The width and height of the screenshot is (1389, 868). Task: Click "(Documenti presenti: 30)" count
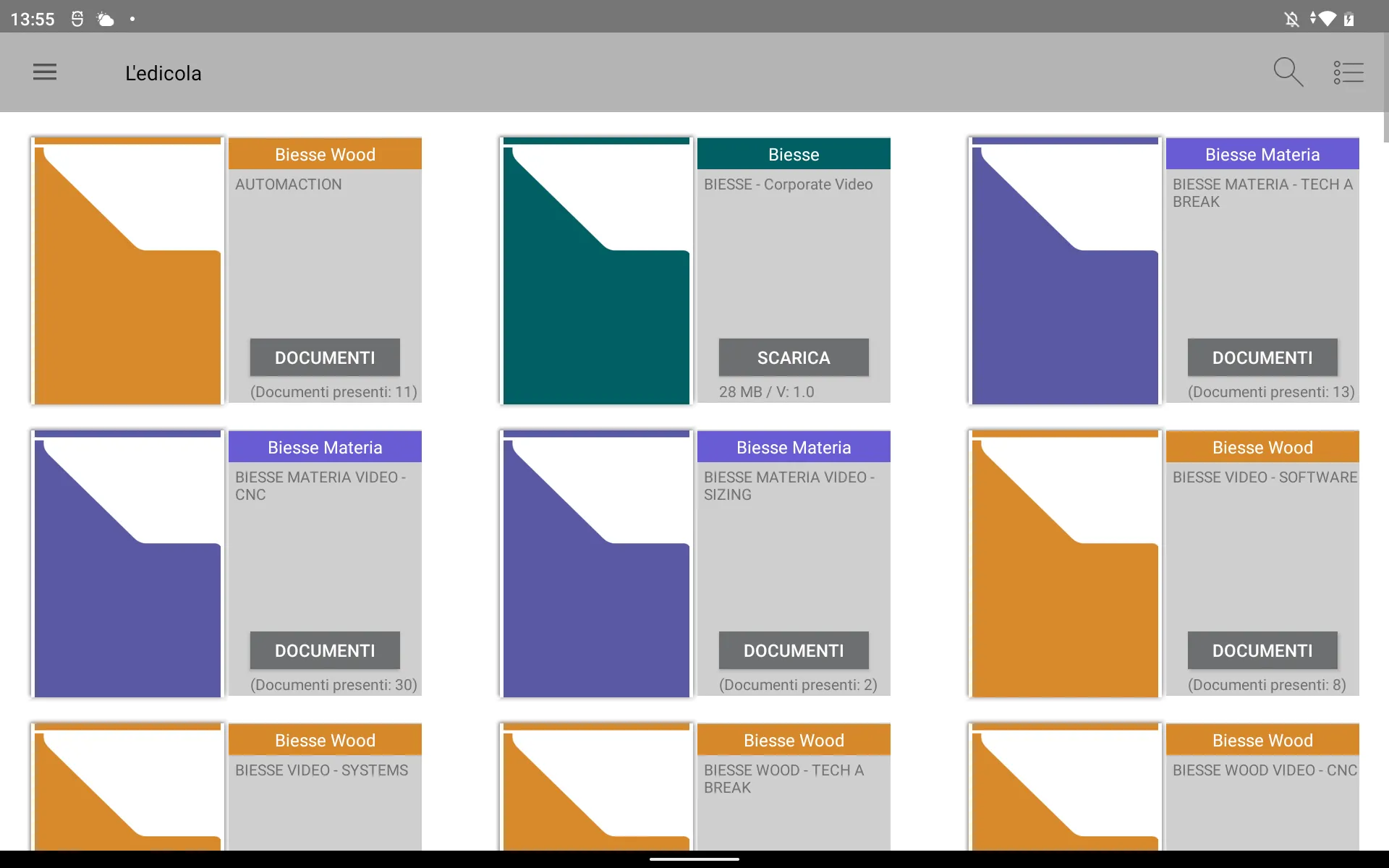334,685
